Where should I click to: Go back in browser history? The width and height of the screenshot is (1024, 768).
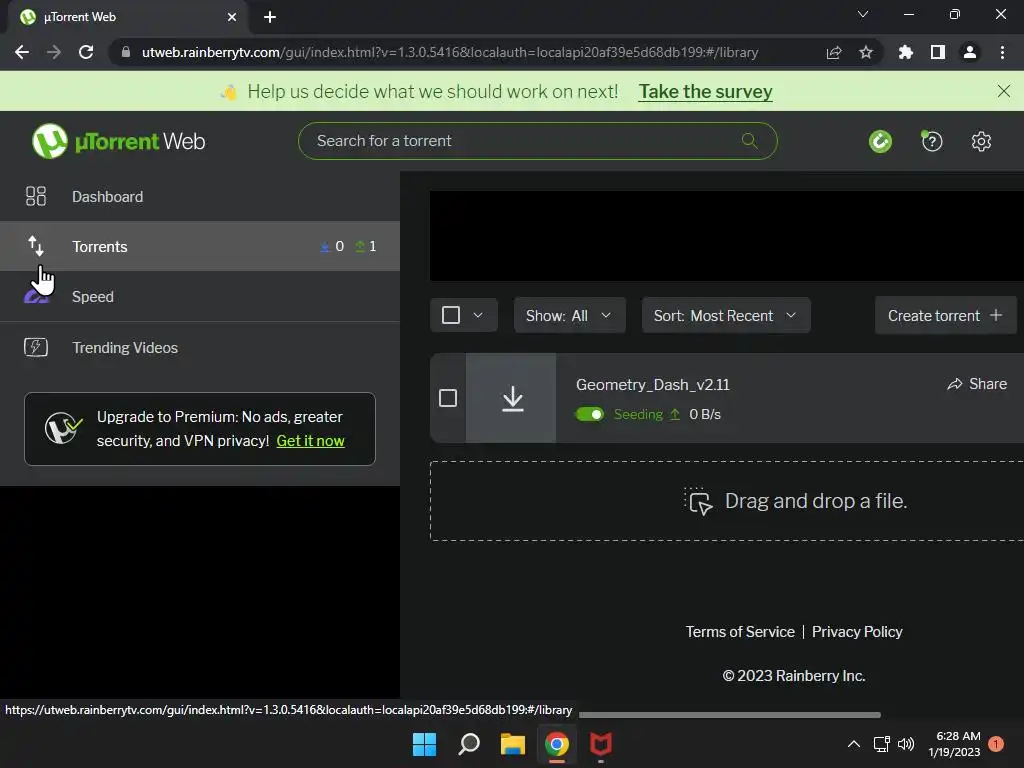tap(22, 52)
